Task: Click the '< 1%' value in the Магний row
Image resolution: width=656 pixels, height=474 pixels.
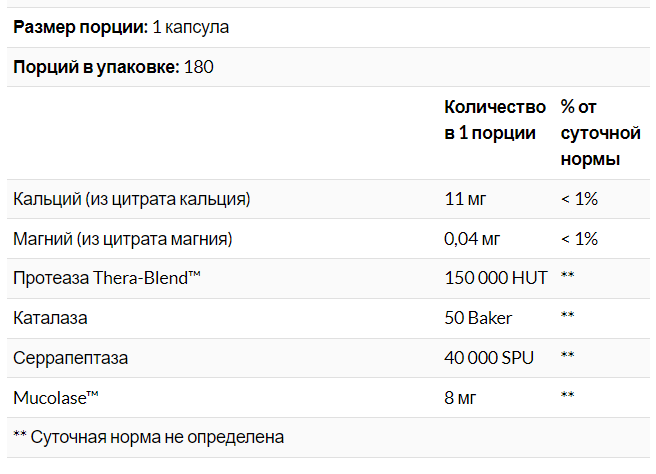Action: 579,239
